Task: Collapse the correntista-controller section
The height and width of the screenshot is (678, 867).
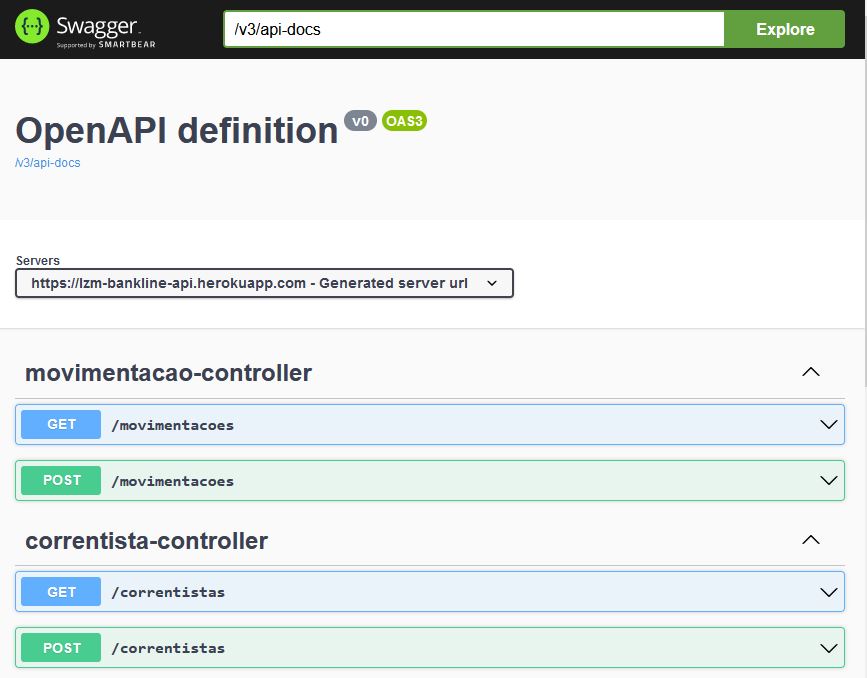Action: tap(811, 538)
